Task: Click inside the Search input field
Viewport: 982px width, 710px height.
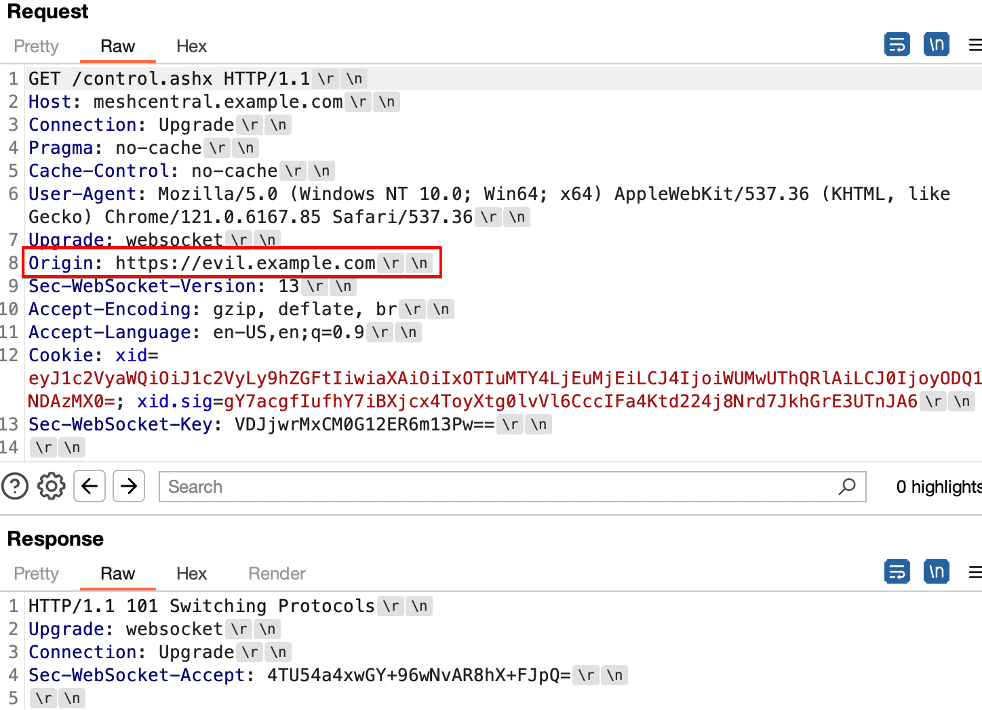Action: (500, 487)
